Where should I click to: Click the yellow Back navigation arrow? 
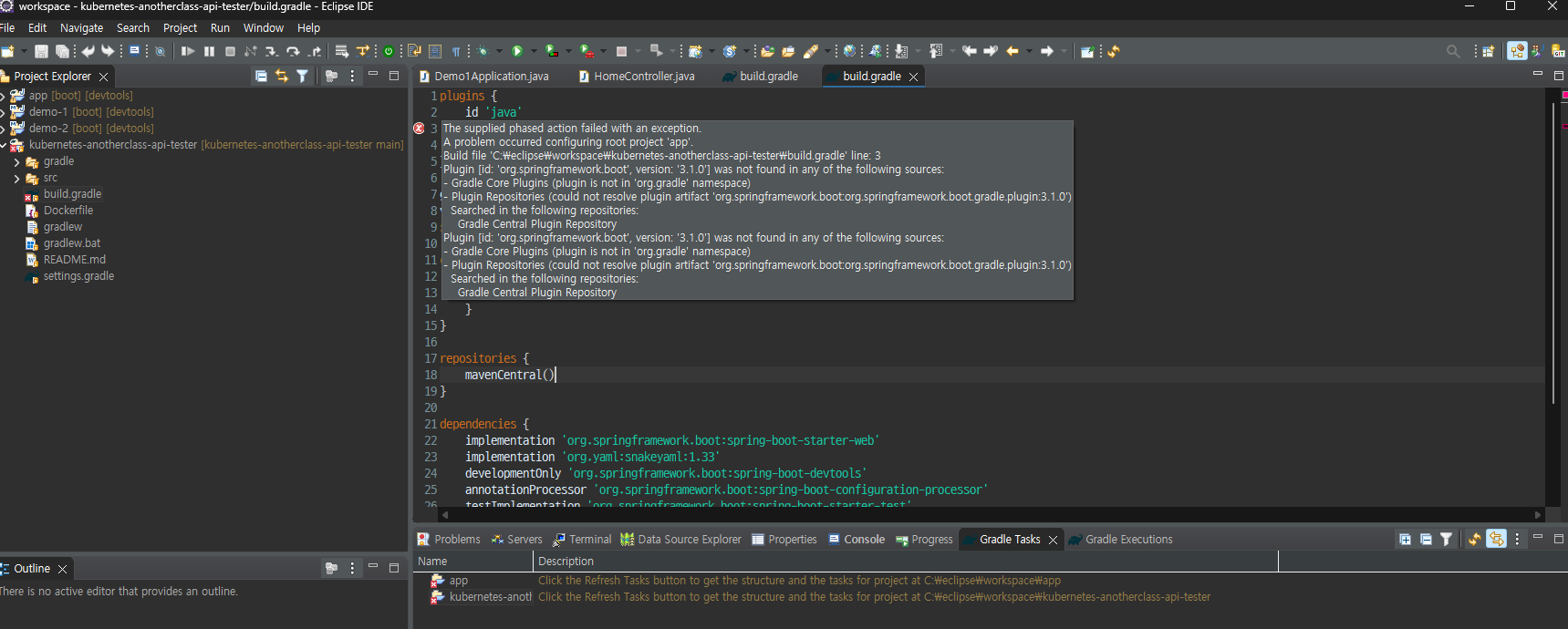click(x=1012, y=51)
